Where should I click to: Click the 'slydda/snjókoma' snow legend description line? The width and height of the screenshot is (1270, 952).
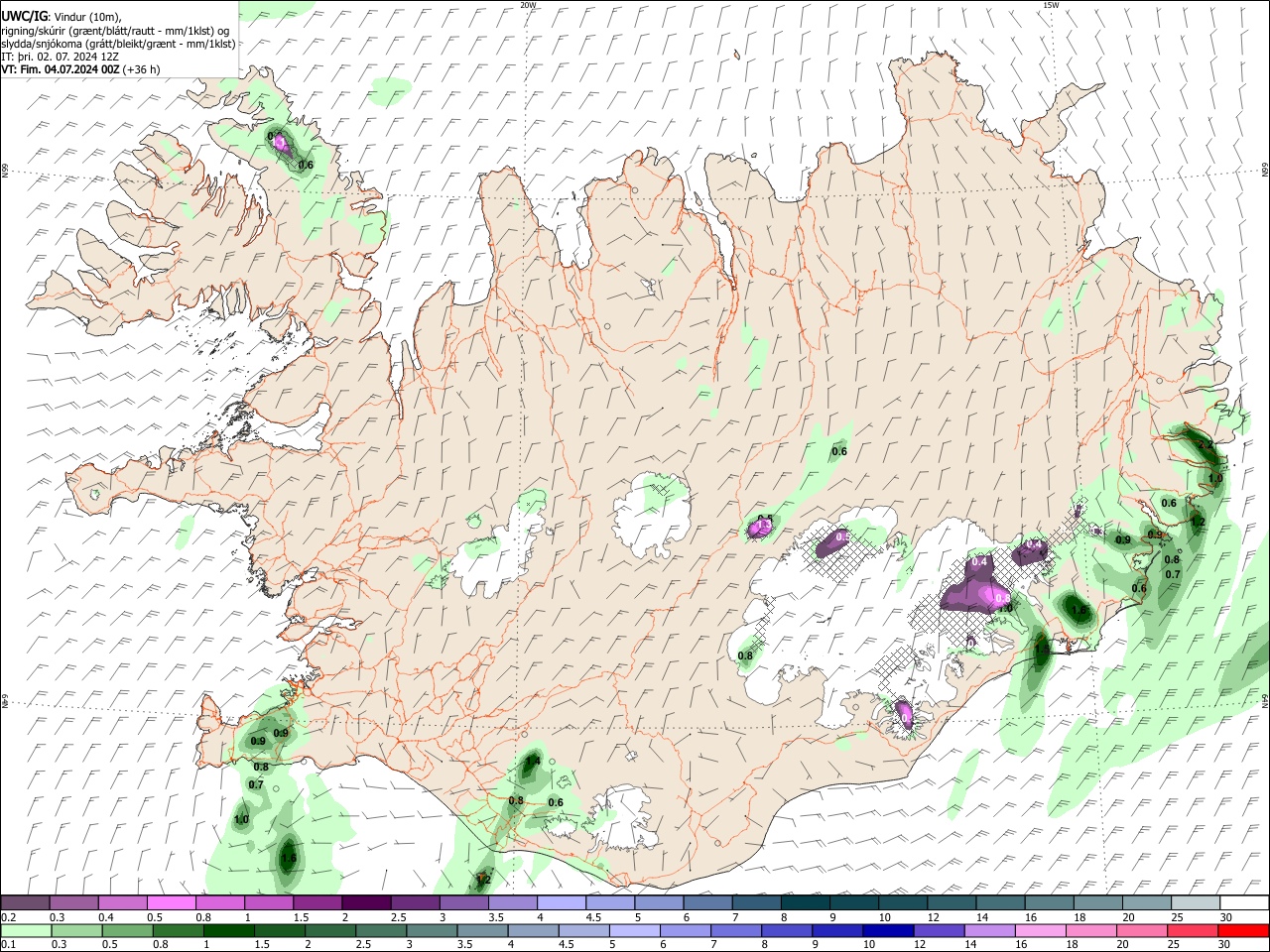(x=118, y=44)
